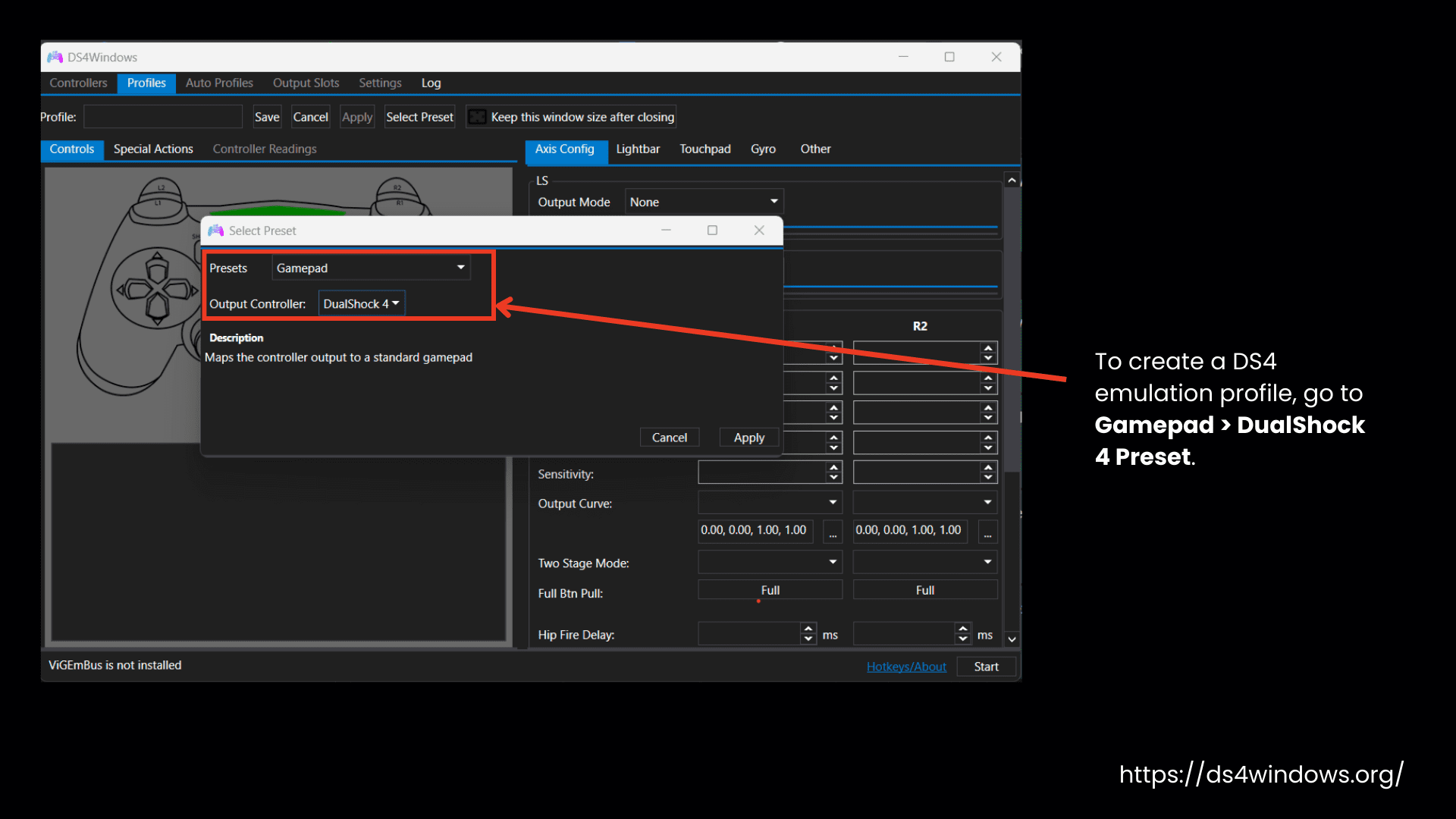Viewport: 1456px width, 819px height.
Task: Select the Controls tab
Action: 72,149
